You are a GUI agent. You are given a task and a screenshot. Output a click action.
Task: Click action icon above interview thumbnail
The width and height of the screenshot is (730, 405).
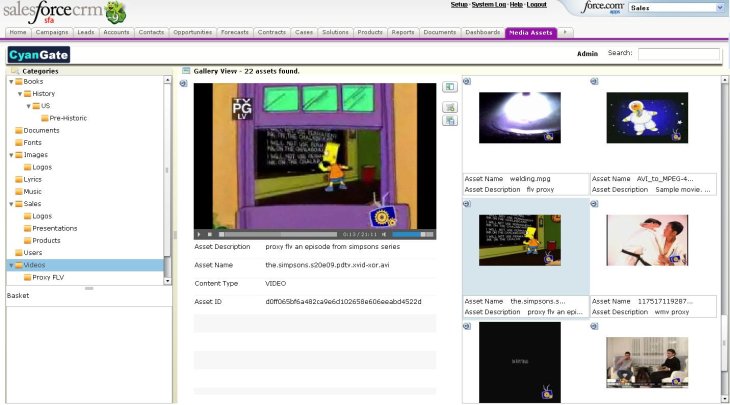click(x=594, y=326)
